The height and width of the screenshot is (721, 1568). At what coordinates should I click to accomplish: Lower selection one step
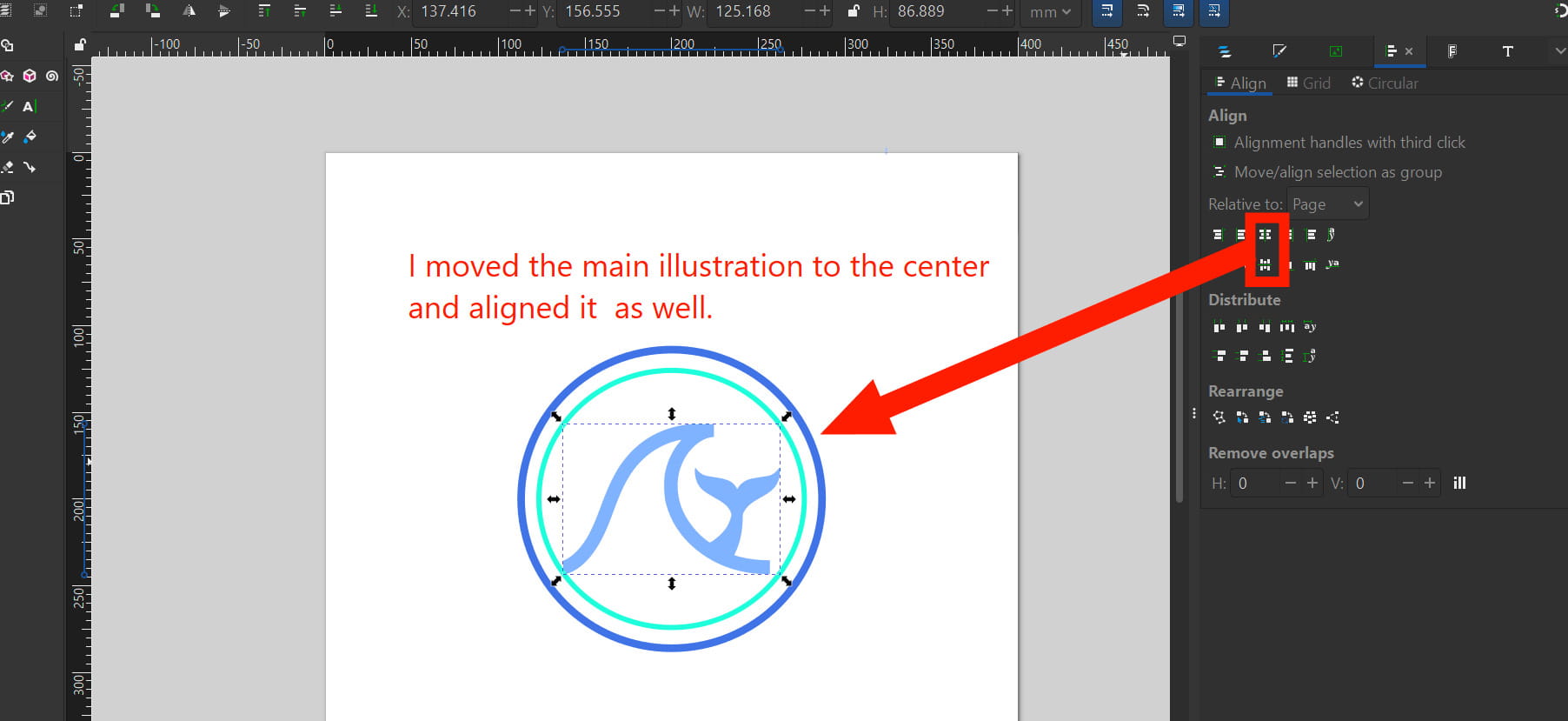pyautogui.click(x=336, y=11)
